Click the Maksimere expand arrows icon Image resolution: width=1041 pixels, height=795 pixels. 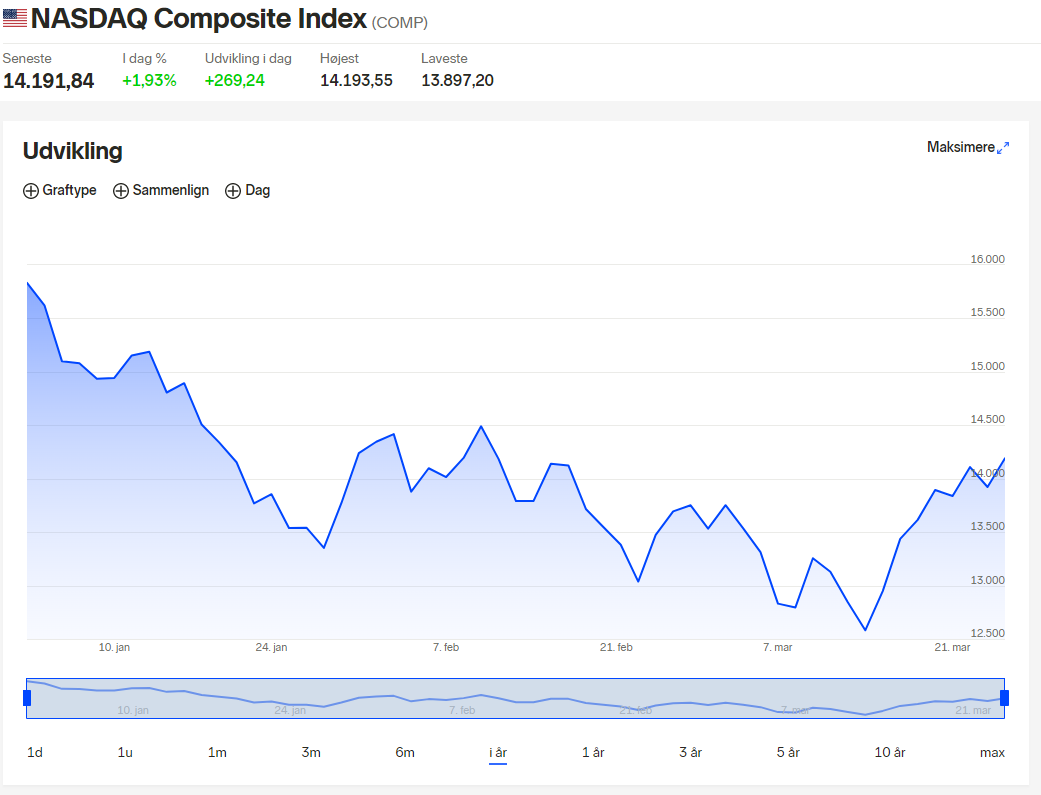point(1003,147)
